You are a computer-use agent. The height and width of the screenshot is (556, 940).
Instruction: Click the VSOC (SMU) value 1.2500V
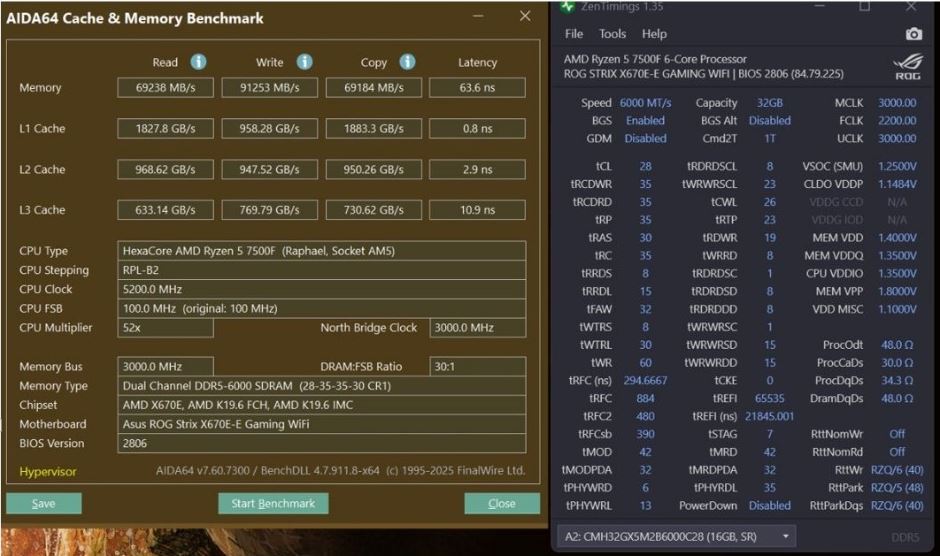click(897, 166)
